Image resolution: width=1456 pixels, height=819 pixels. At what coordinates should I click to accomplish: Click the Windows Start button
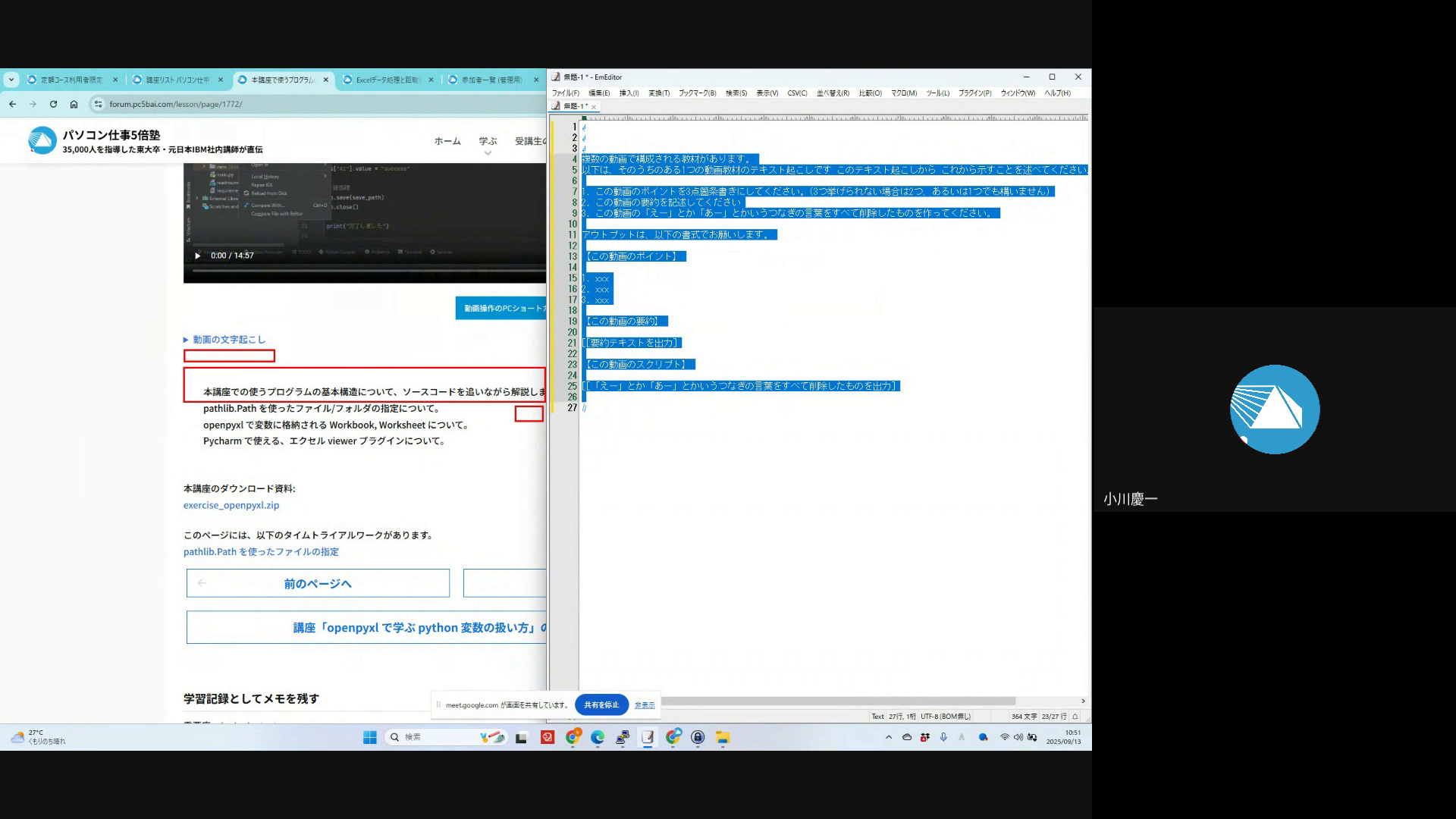369,737
